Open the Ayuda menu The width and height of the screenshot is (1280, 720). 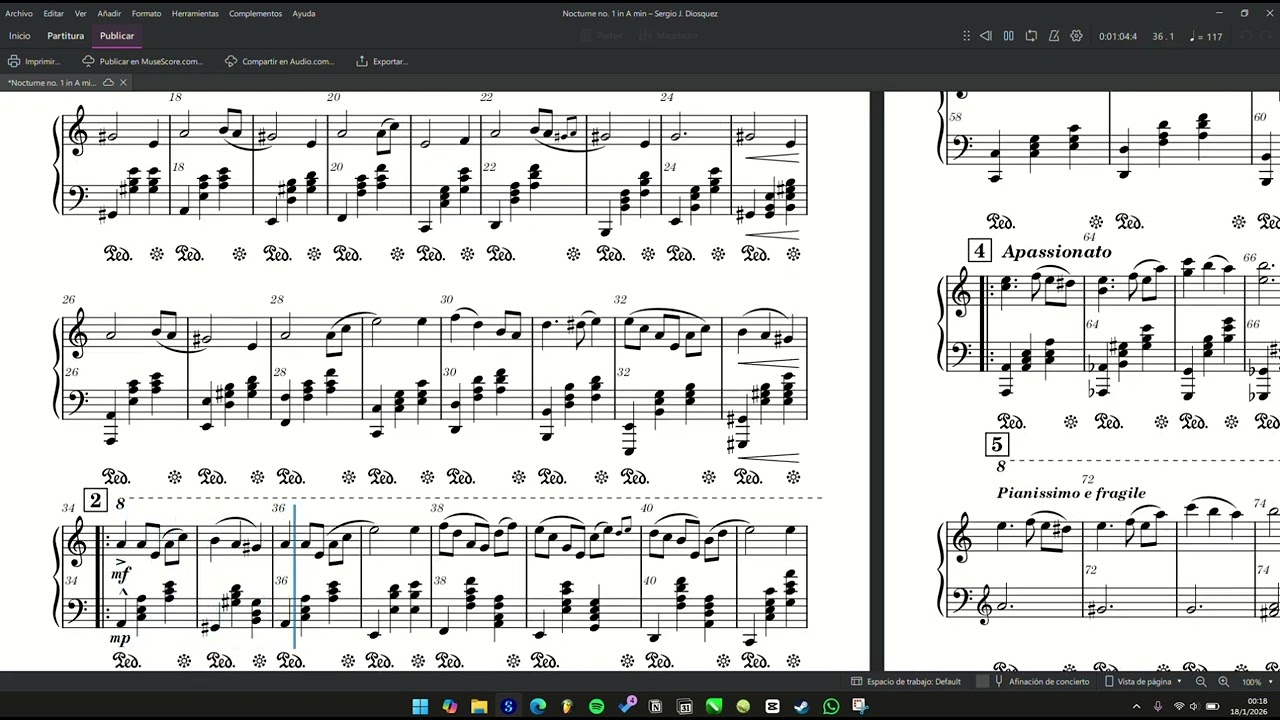pyautogui.click(x=304, y=13)
